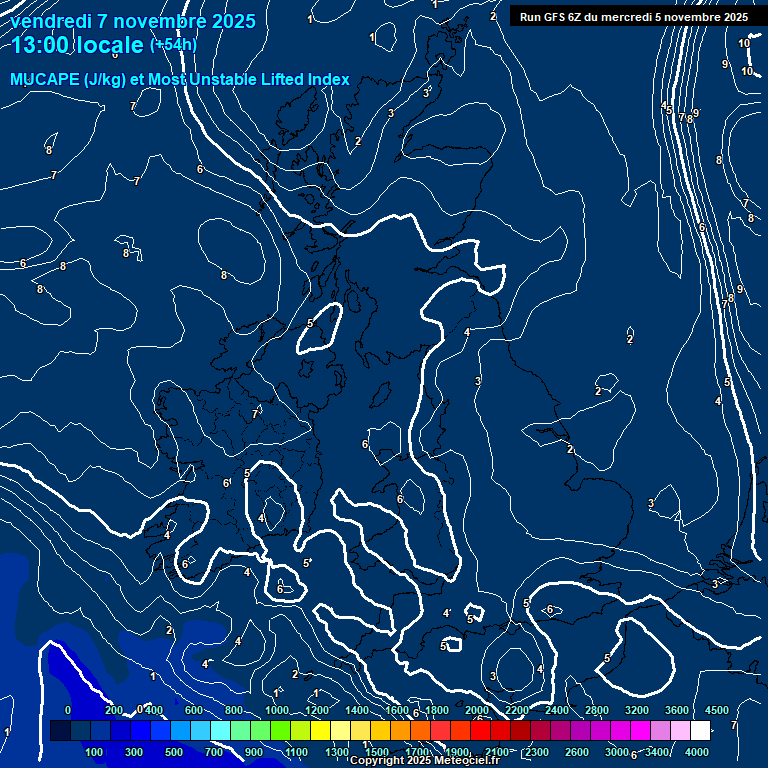The image size is (768, 768).
Task: Click the '2400' legend value
Action: [557, 710]
